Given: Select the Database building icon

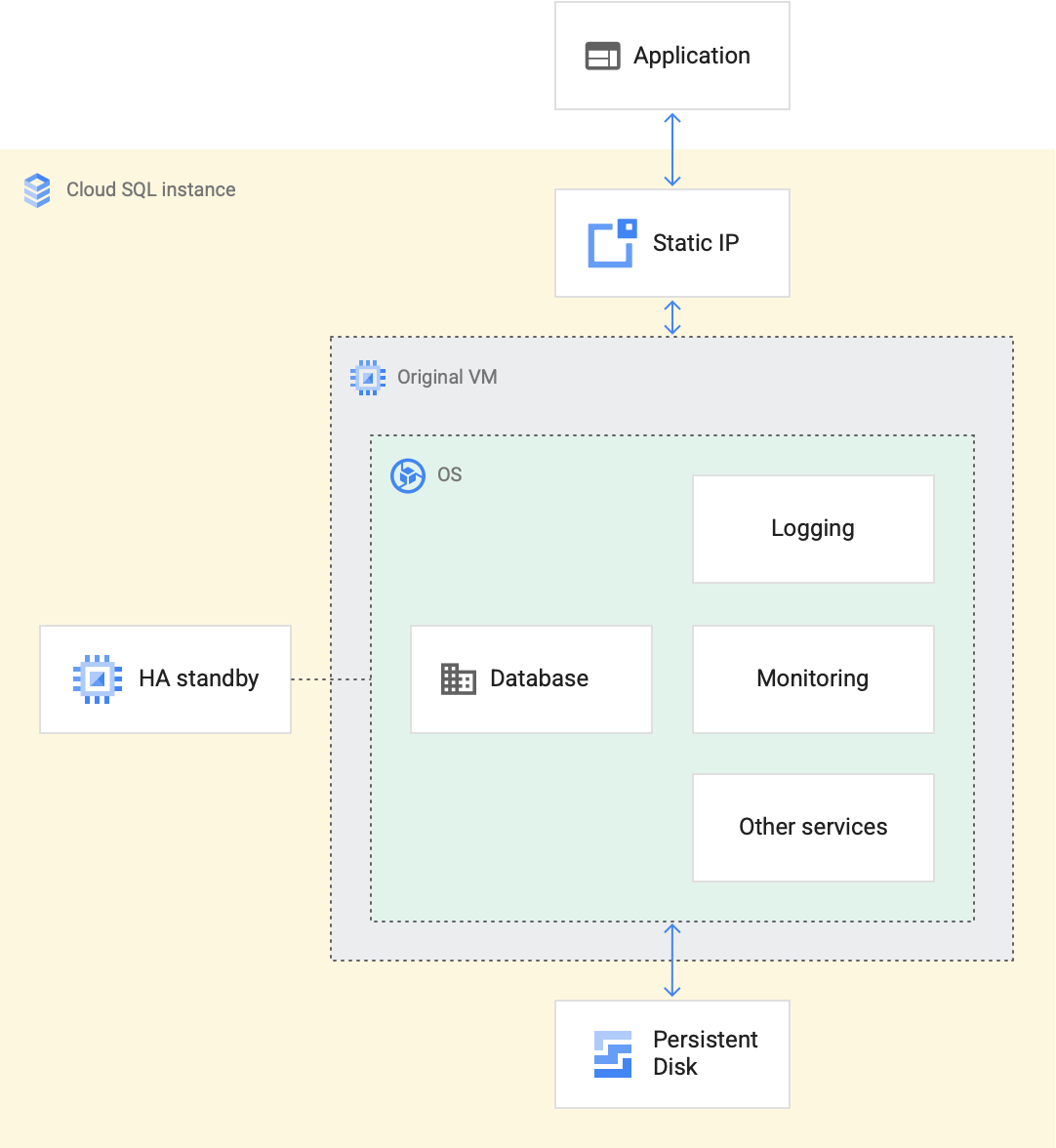Looking at the screenshot, I should (x=458, y=678).
